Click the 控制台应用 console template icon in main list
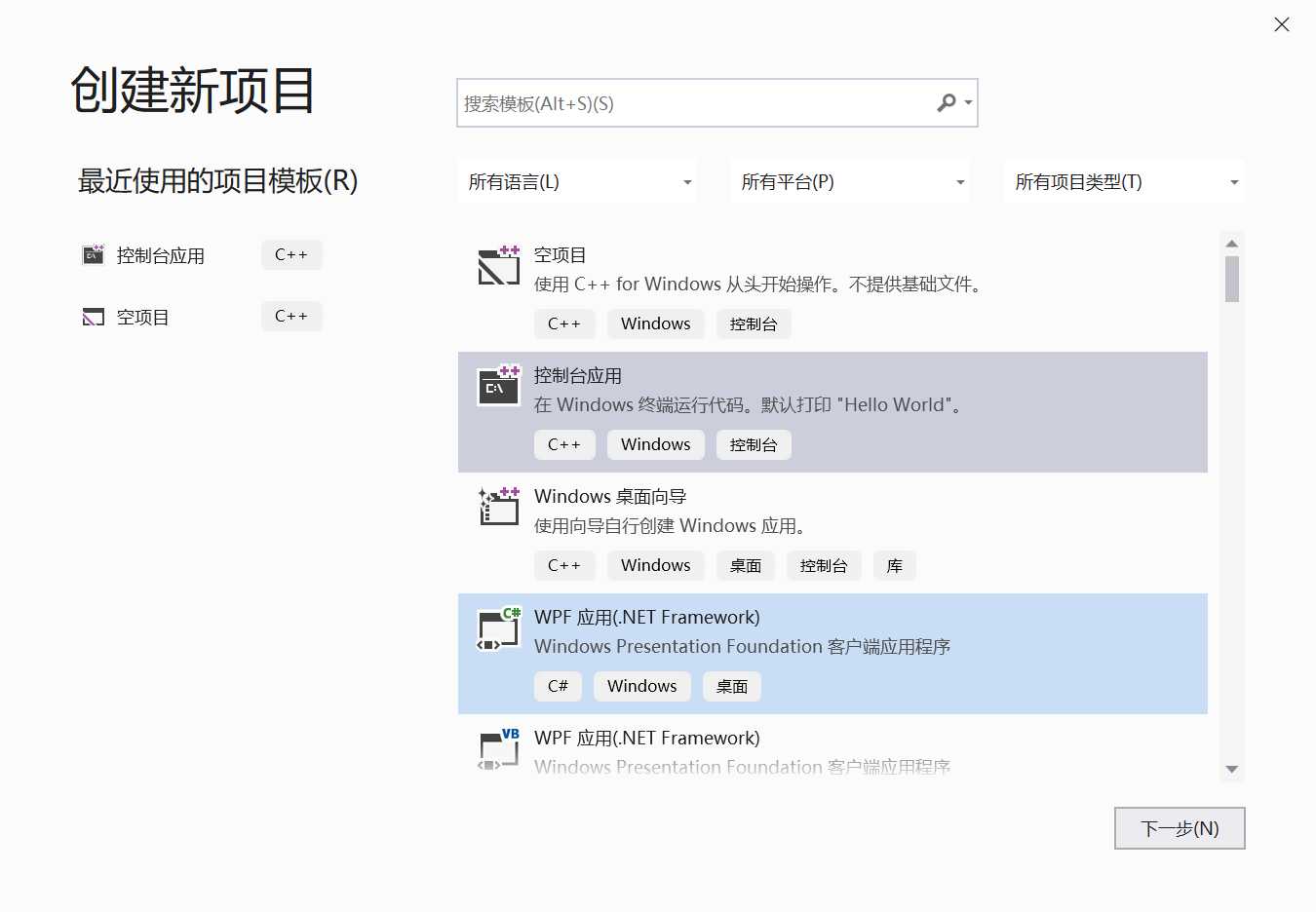This screenshot has width=1316, height=912. pyautogui.click(x=499, y=386)
